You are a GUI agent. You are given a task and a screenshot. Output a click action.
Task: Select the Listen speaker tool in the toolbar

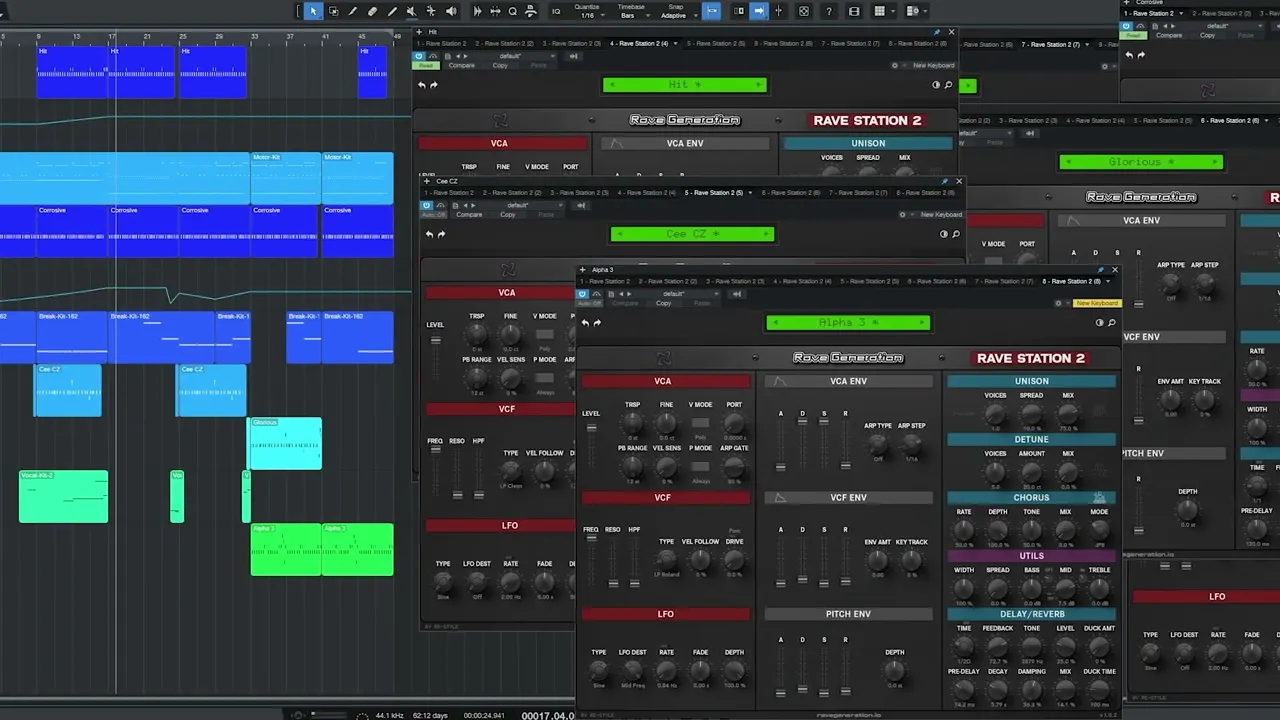click(x=451, y=11)
